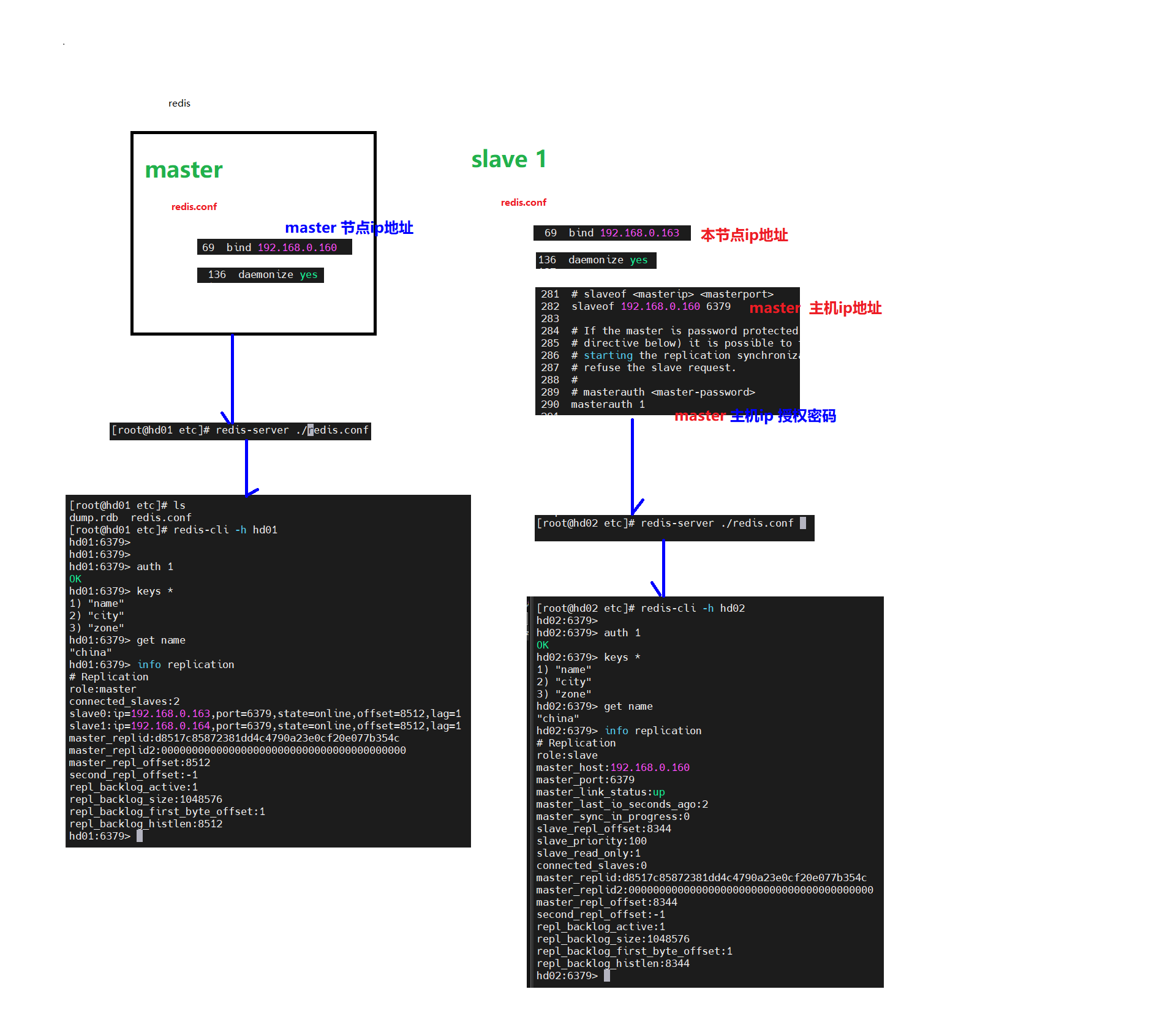Viewport: 1176px width, 1030px height.
Task: Click the slave0 ip=192.168.0.163 line
Action: point(265,714)
